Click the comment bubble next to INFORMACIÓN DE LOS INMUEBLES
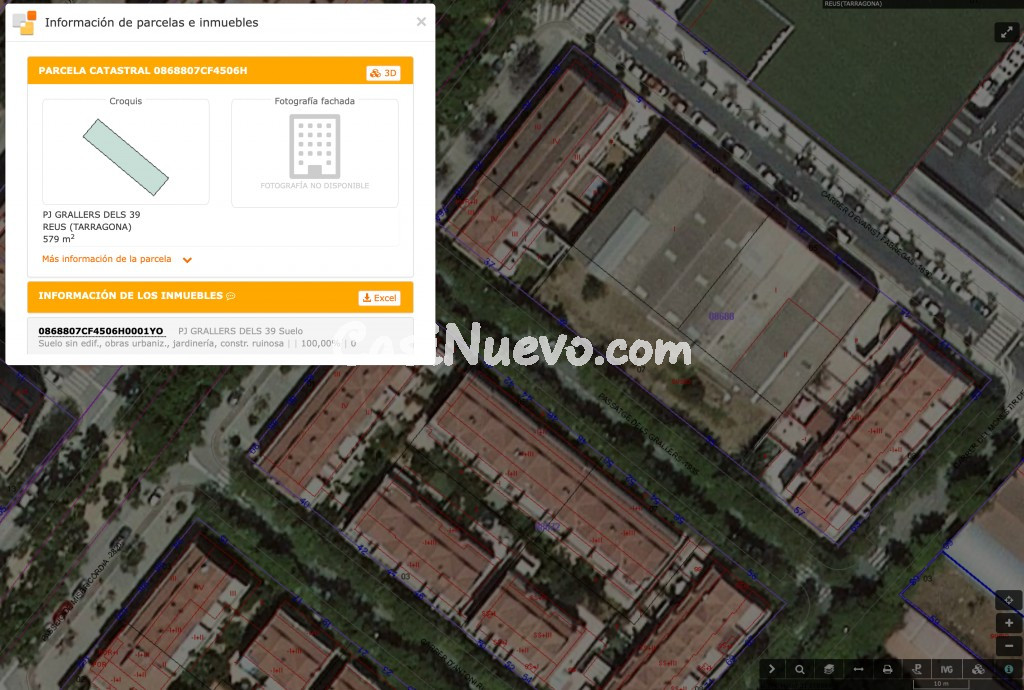 point(230,296)
